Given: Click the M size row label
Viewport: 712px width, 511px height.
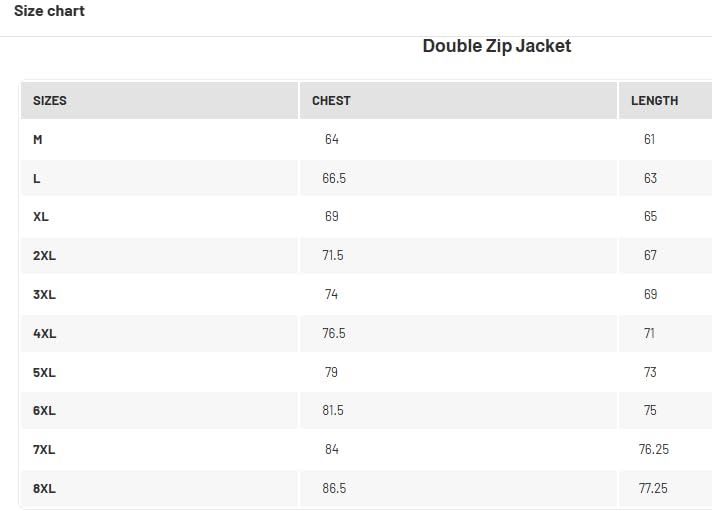Looking at the screenshot, I should 38,140.
